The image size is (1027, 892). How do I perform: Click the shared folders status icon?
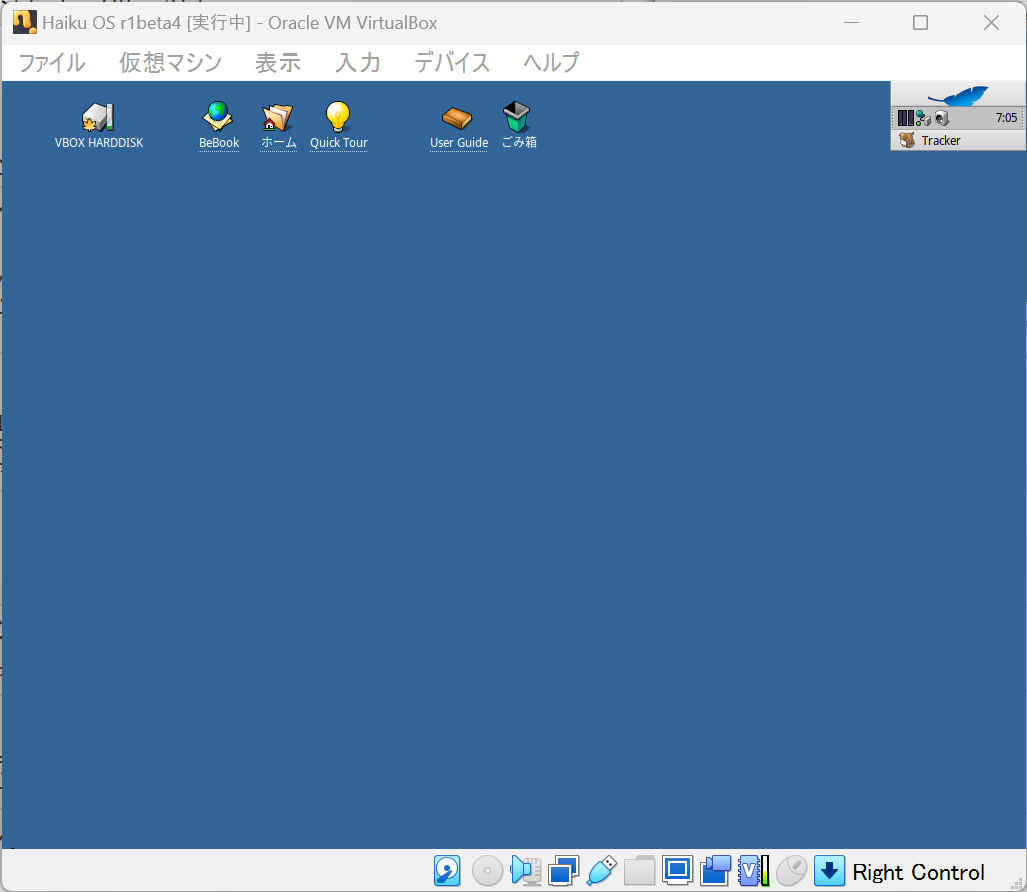coord(639,871)
